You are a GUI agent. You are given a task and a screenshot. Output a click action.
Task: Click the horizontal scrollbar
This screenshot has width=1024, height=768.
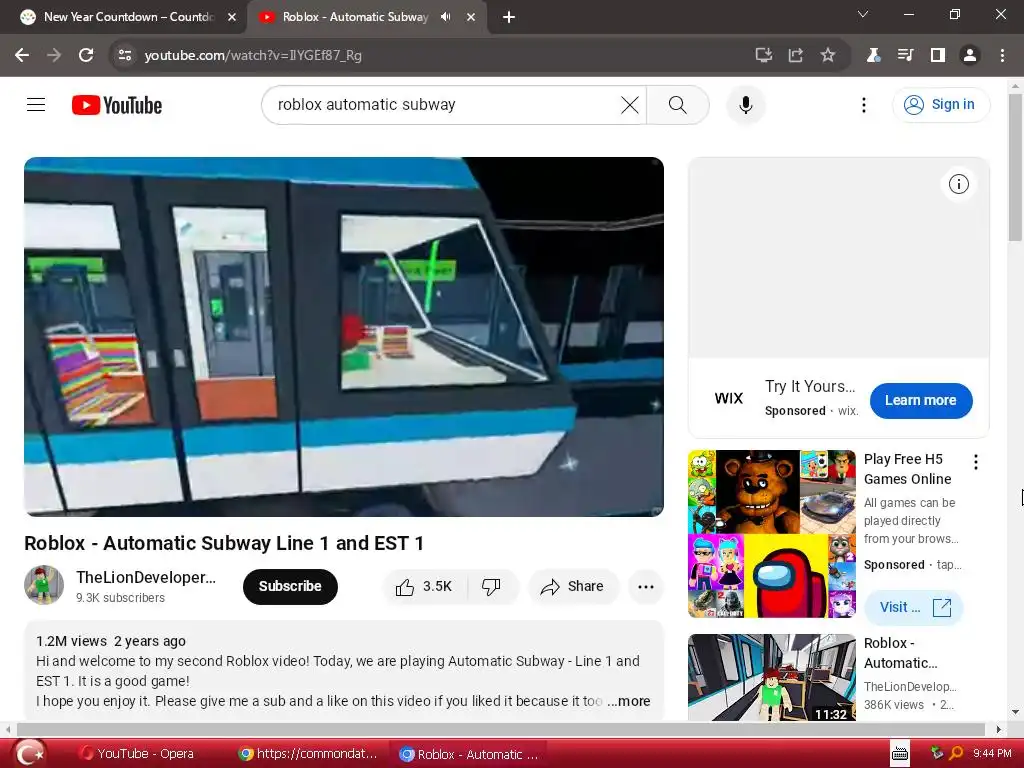click(x=501, y=729)
